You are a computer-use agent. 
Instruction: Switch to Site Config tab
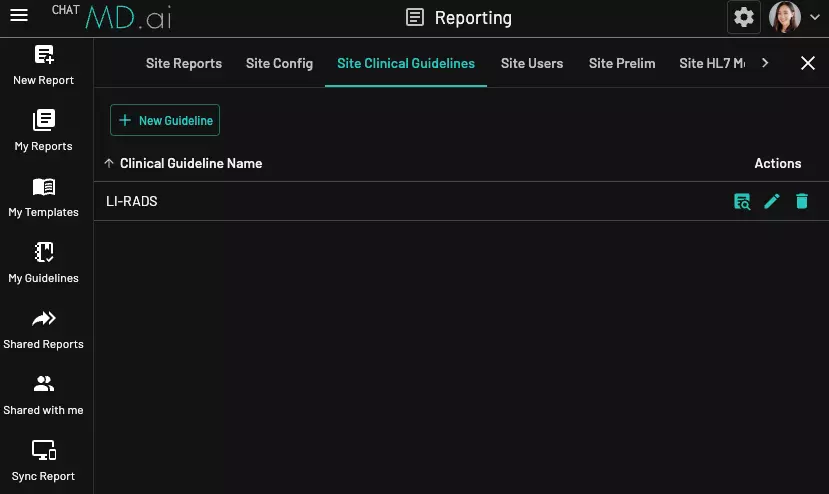click(279, 63)
